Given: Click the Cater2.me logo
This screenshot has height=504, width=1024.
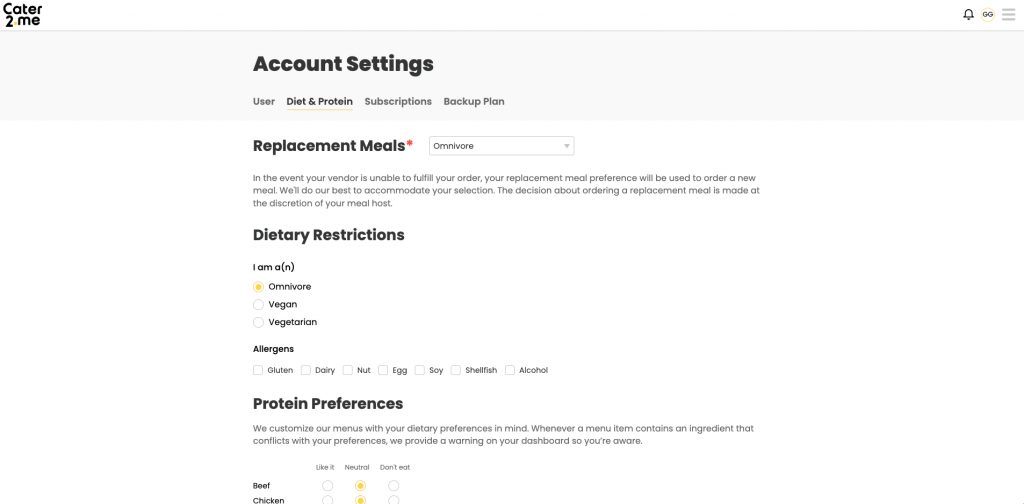Looking at the screenshot, I should pyautogui.click(x=23, y=14).
